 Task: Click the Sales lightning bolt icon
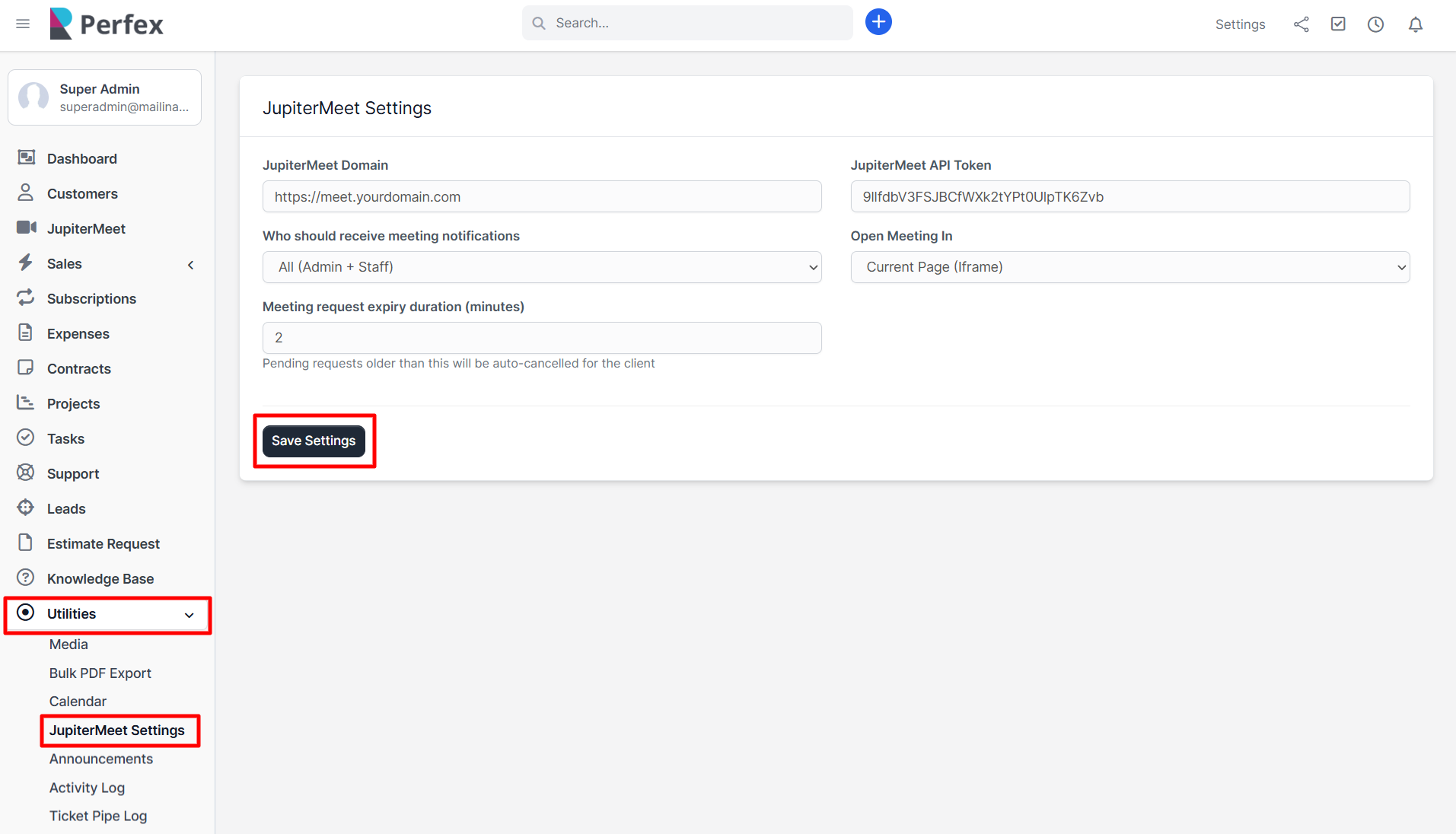point(26,263)
